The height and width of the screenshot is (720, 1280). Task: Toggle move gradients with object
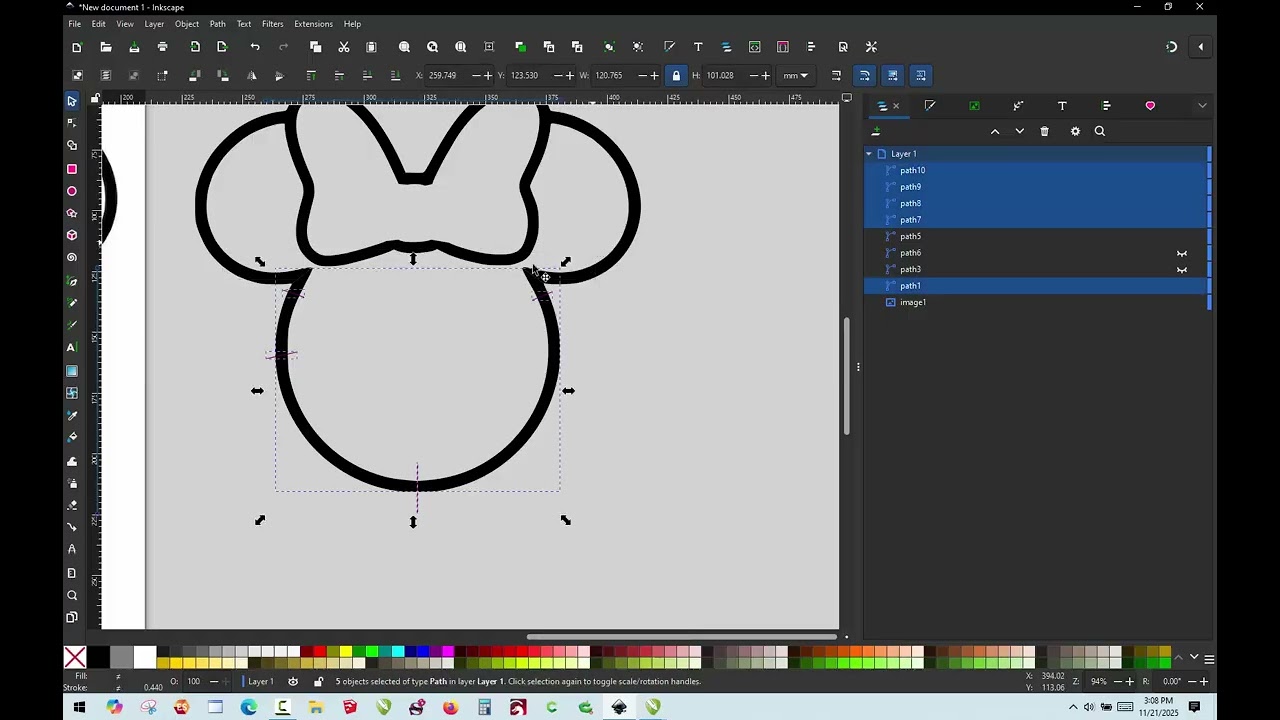coord(893,75)
